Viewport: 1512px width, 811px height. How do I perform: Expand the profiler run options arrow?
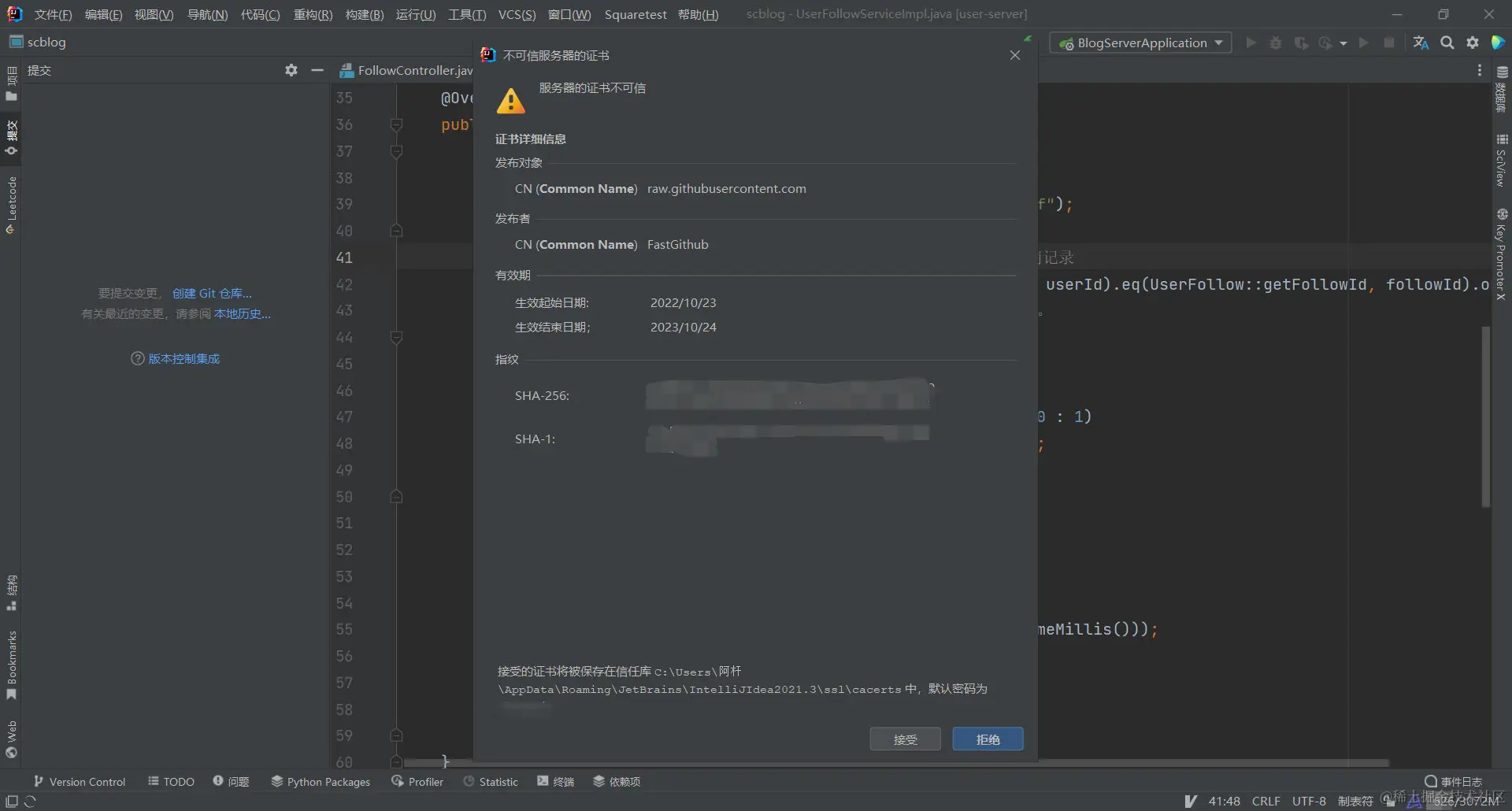(x=1343, y=43)
